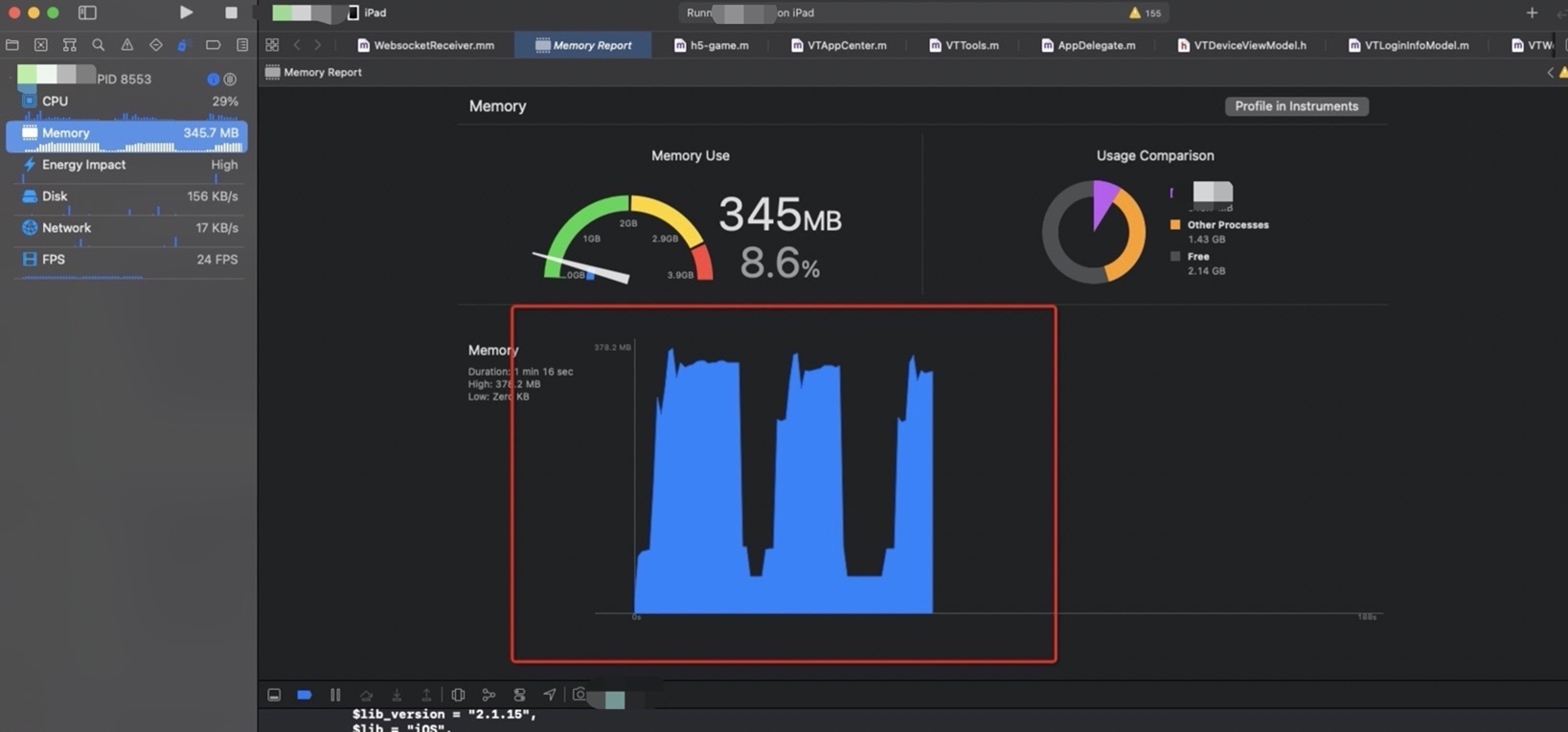Click the Free gray legend swatch
This screenshot has width=1568, height=732.
[1175, 257]
